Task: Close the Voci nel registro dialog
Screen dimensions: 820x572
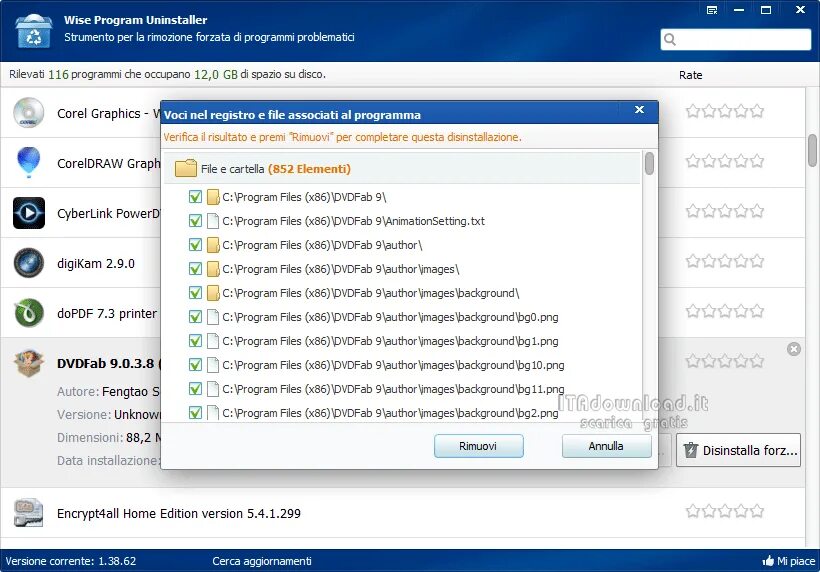Action: click(639, 110)
